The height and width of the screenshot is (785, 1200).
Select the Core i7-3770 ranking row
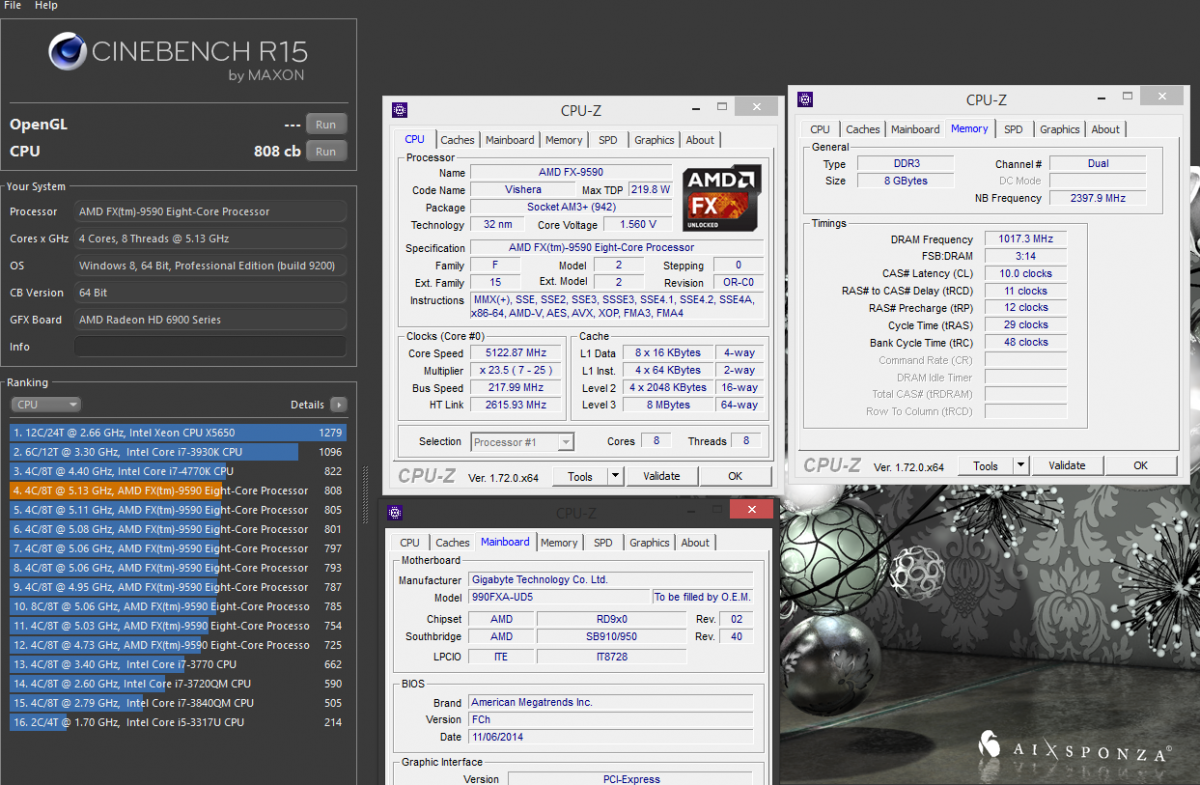pyautogui.click(x=179, y=664)
